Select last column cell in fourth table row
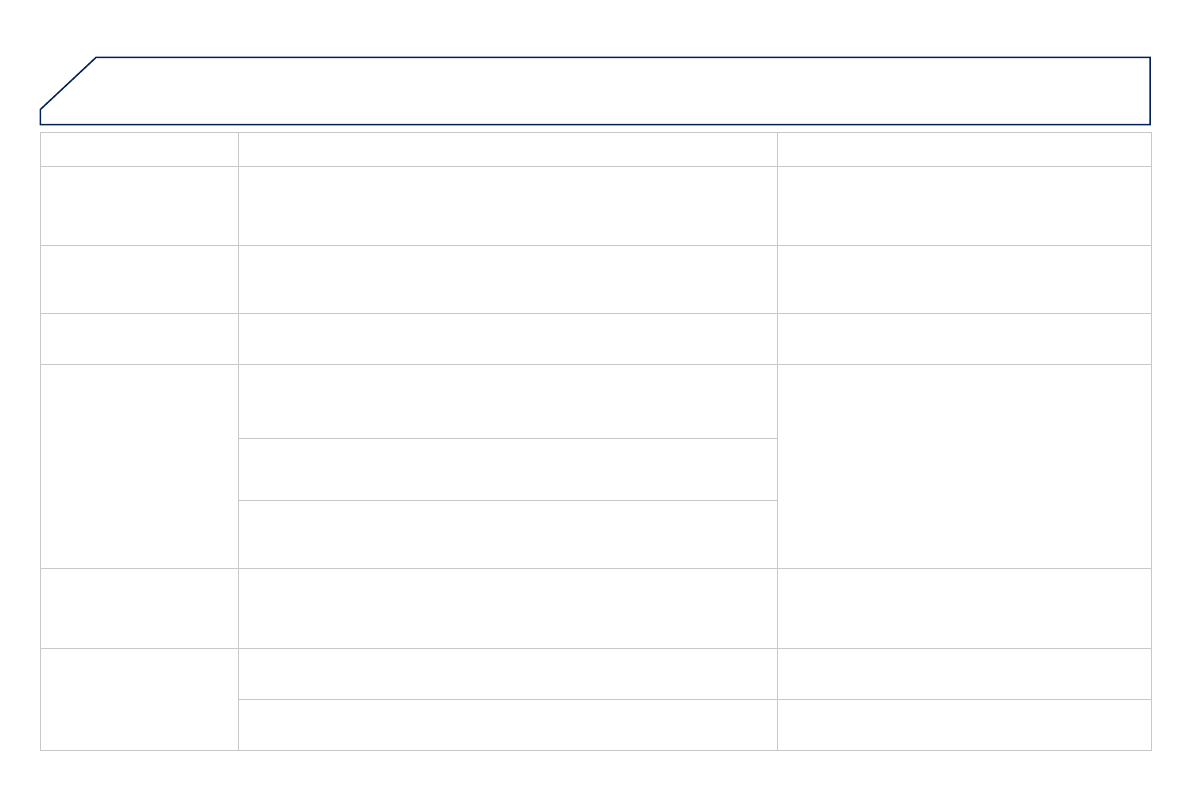1191x794 pixels. [x=963, y=338]
